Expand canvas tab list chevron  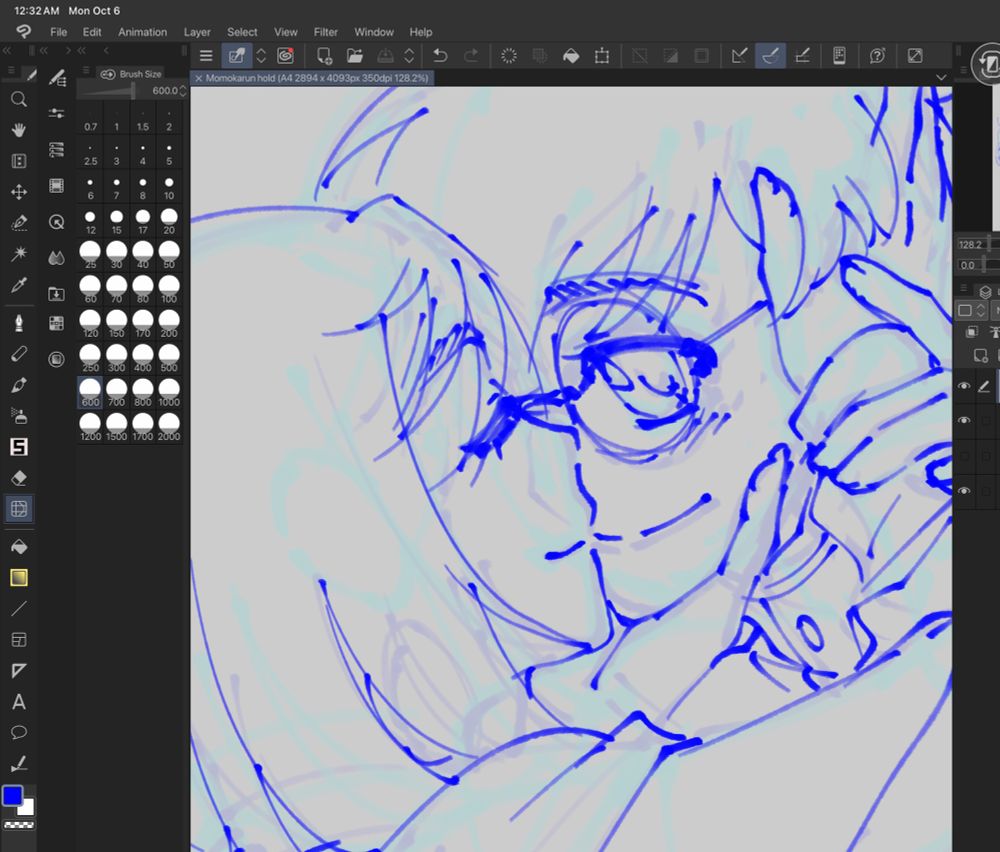click(941, 78)
